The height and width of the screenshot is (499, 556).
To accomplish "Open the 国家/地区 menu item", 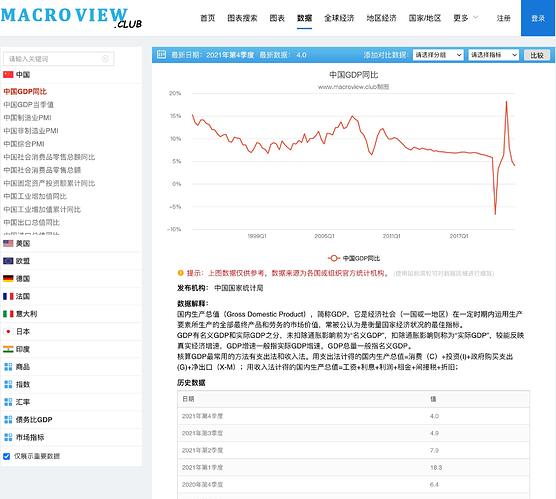I will pos(424,18).
